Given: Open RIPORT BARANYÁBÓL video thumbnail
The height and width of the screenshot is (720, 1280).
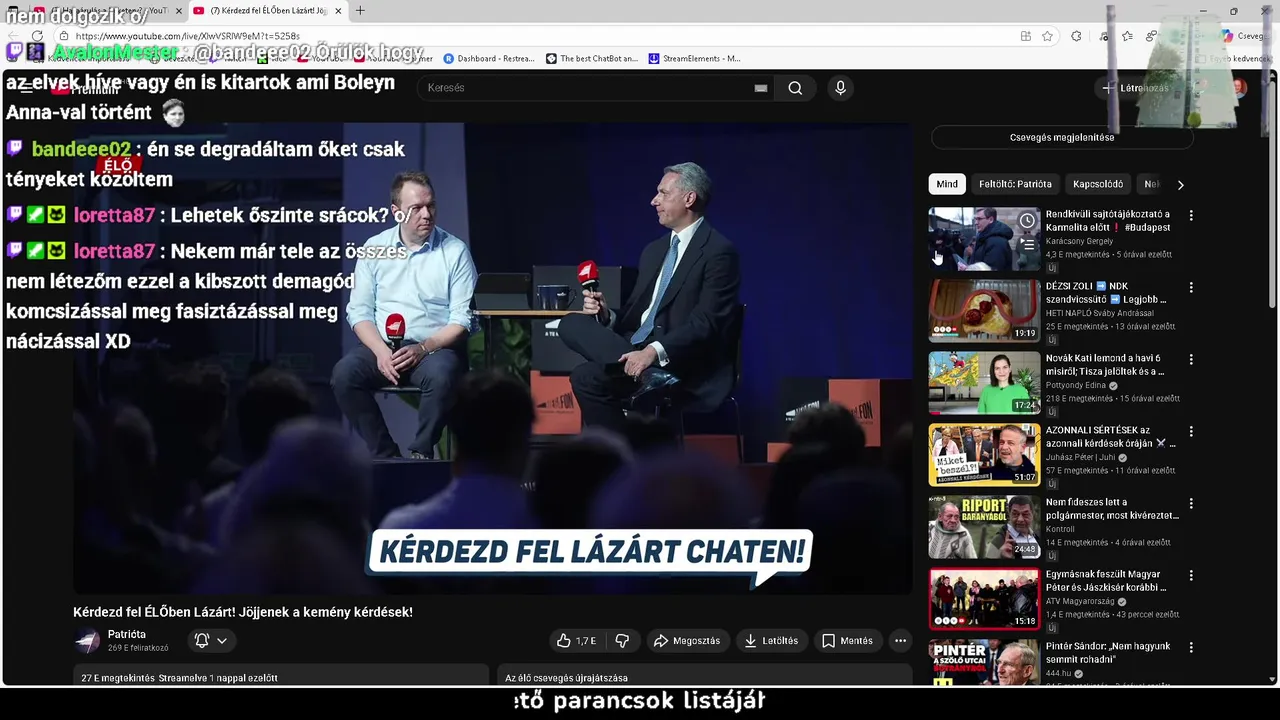Looking at the screenshot, I should pos(984,527).
